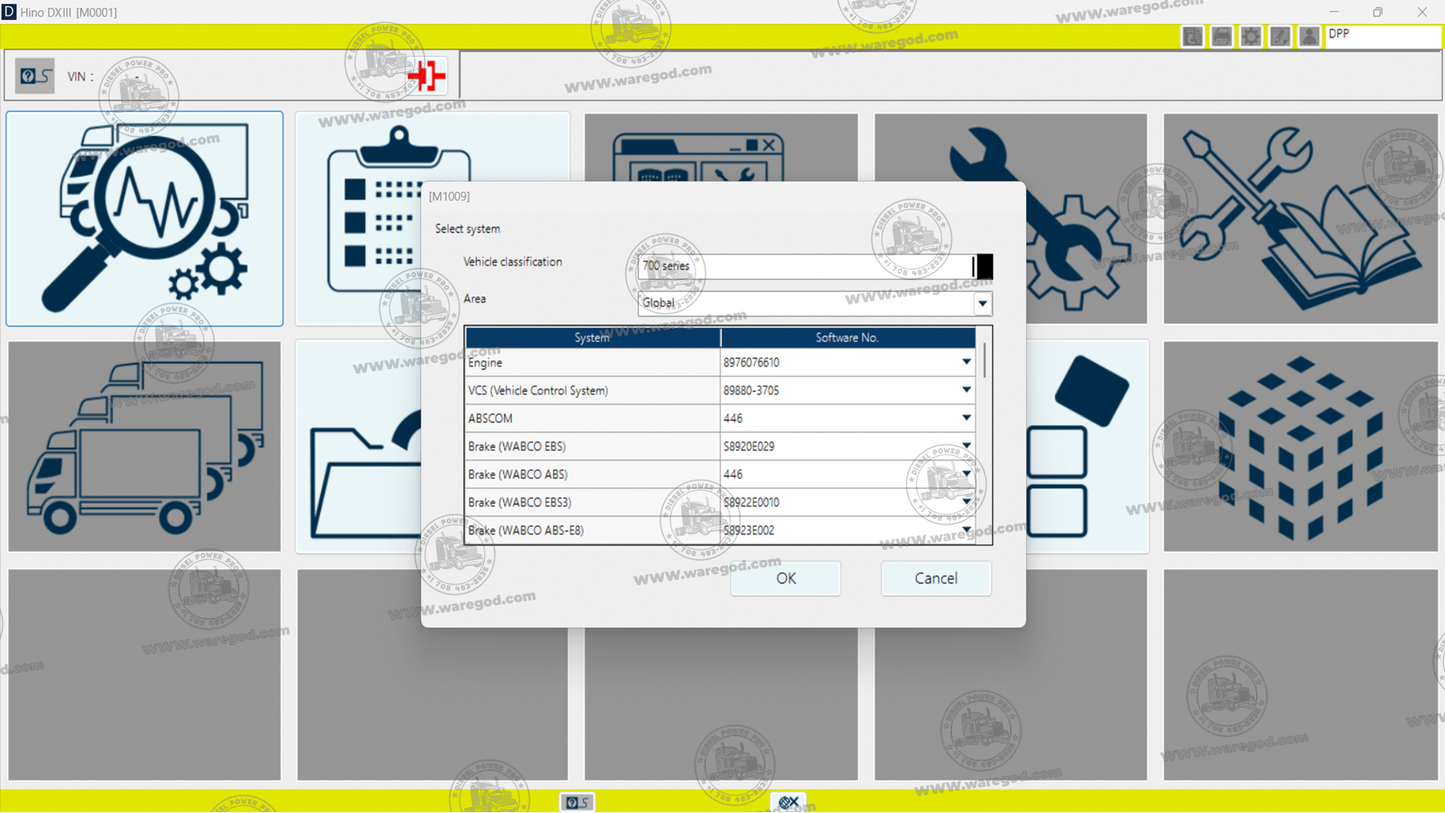Viewport: 1445px width, 813px height.
Task: Click the 700 series classification value
Action: click(x=666, y=266)
